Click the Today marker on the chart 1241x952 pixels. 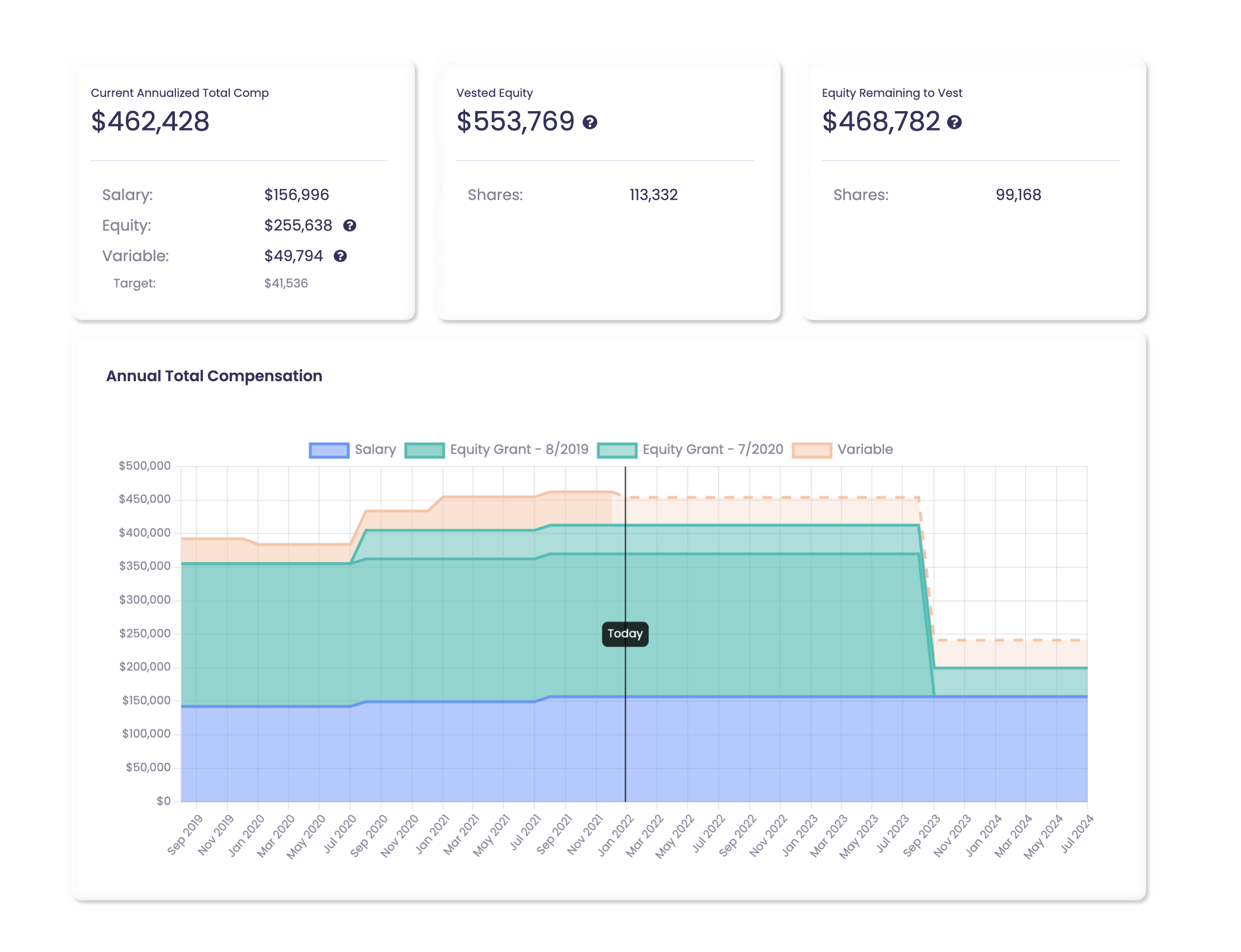(625, 634)
